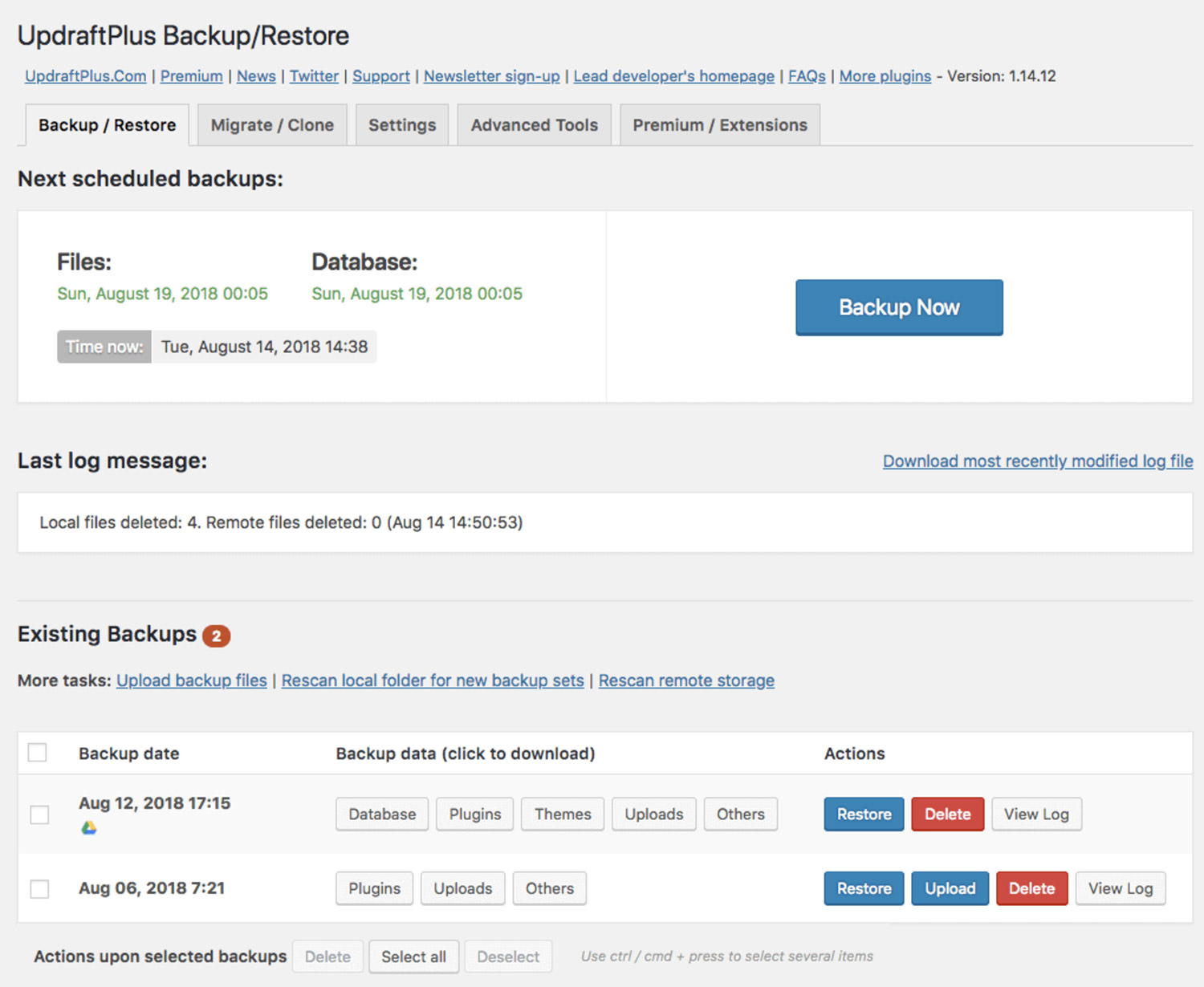Select the Aug 12, 2018 backup checkbox
The width and height of the screenshot is (1204, 987).
[39, 814]
